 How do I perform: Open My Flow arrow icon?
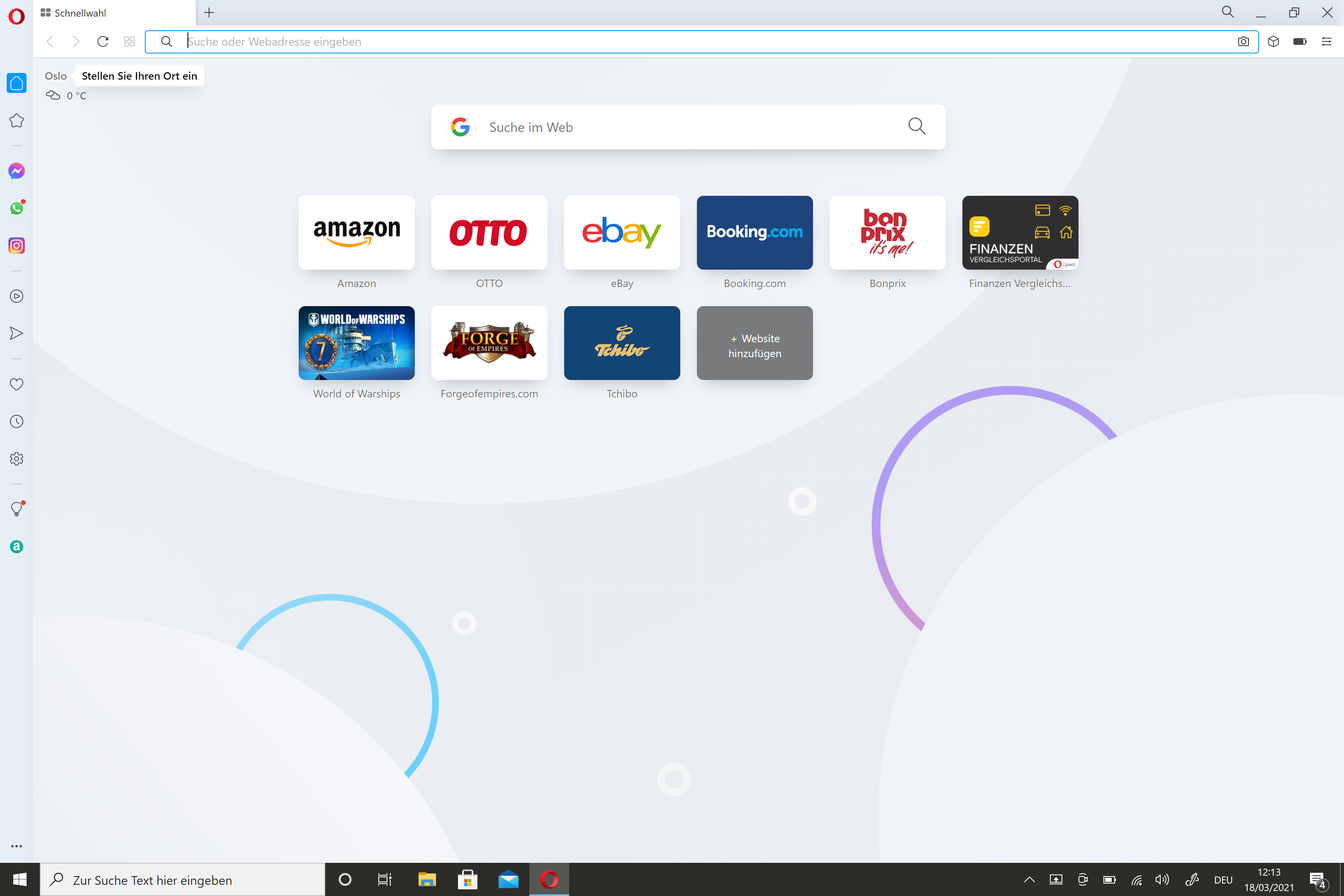17,333
